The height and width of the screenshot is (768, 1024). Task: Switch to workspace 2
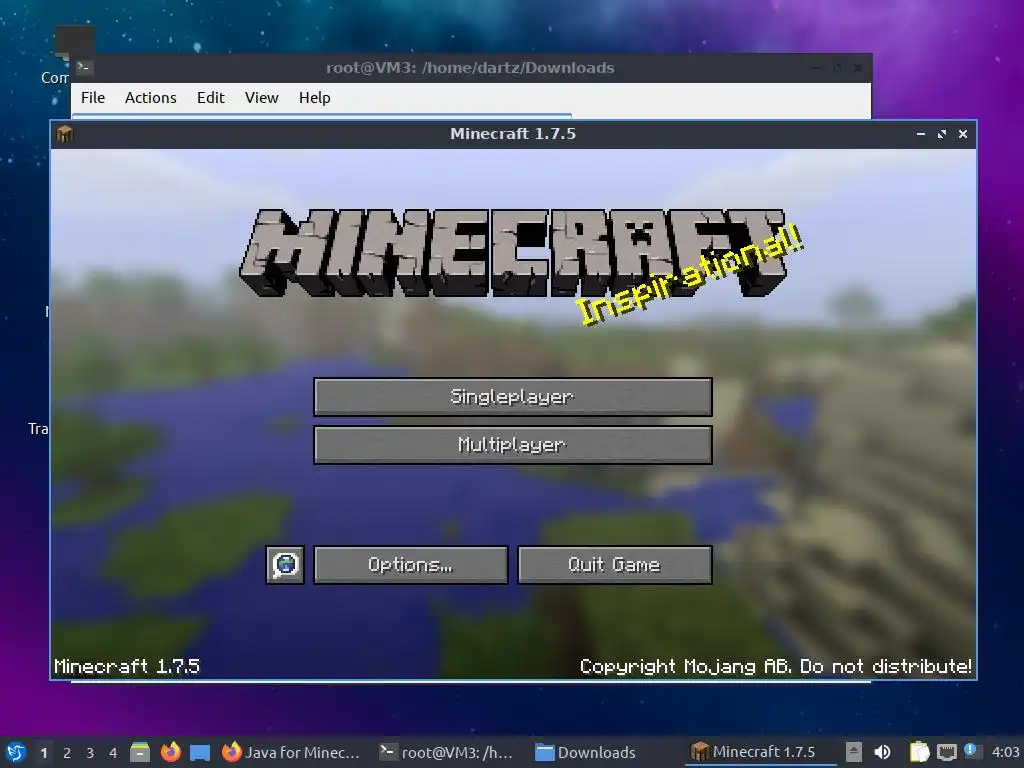[x=67, y=753]
